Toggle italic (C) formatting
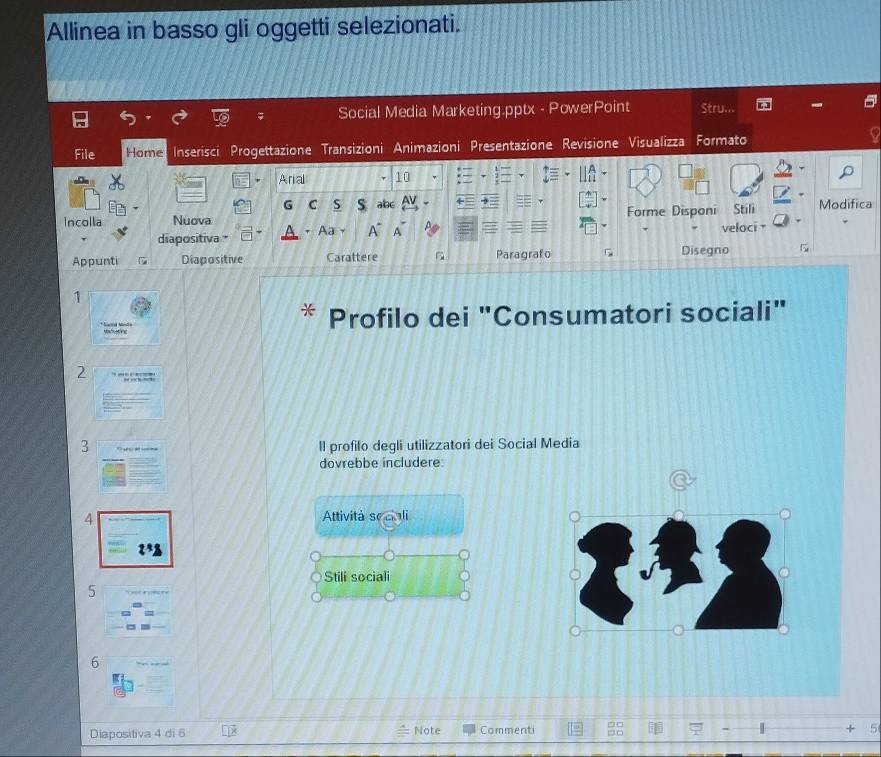The height and width of the screenshot is (757, 881). click(312, 205)
